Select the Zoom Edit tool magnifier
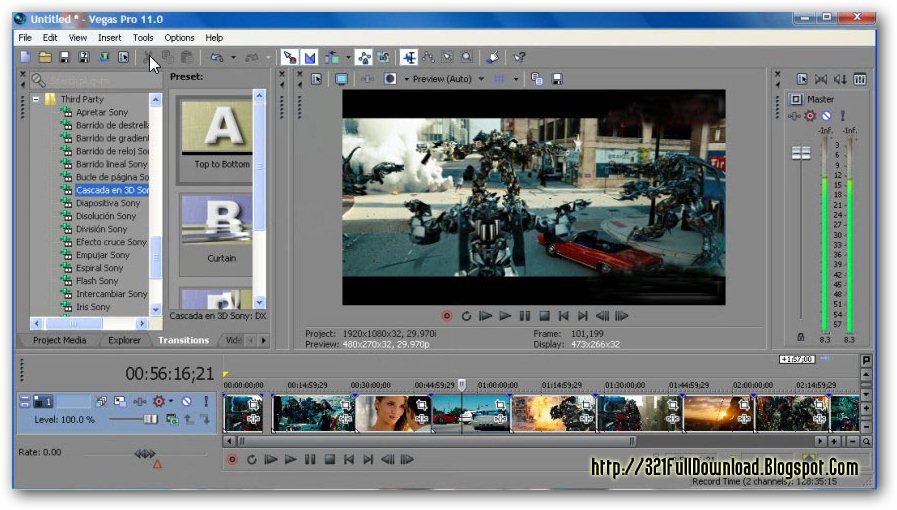The width and height of the screenshot is (897, 510). (467, 57)
